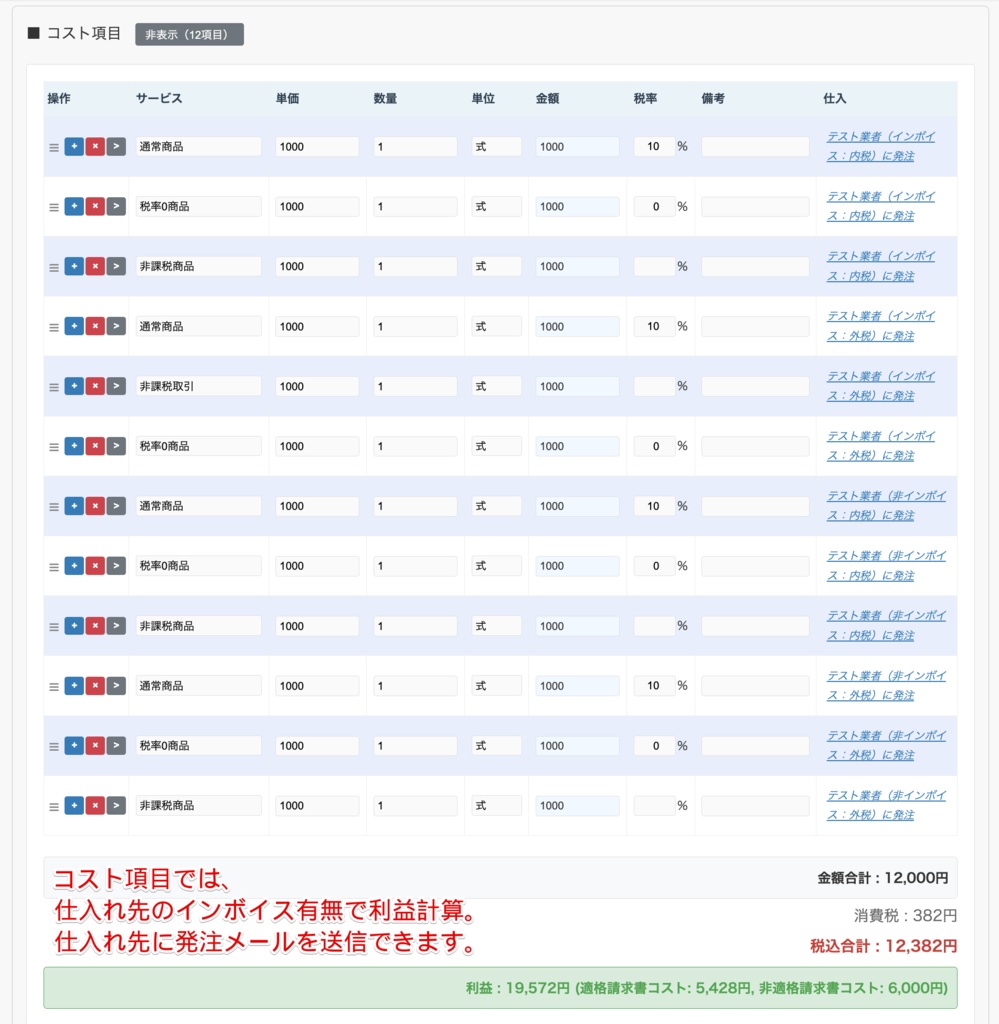Click the 単価 field of the first row
Image resolution: width=999 pixels, height=1024 pixels.
317,146
